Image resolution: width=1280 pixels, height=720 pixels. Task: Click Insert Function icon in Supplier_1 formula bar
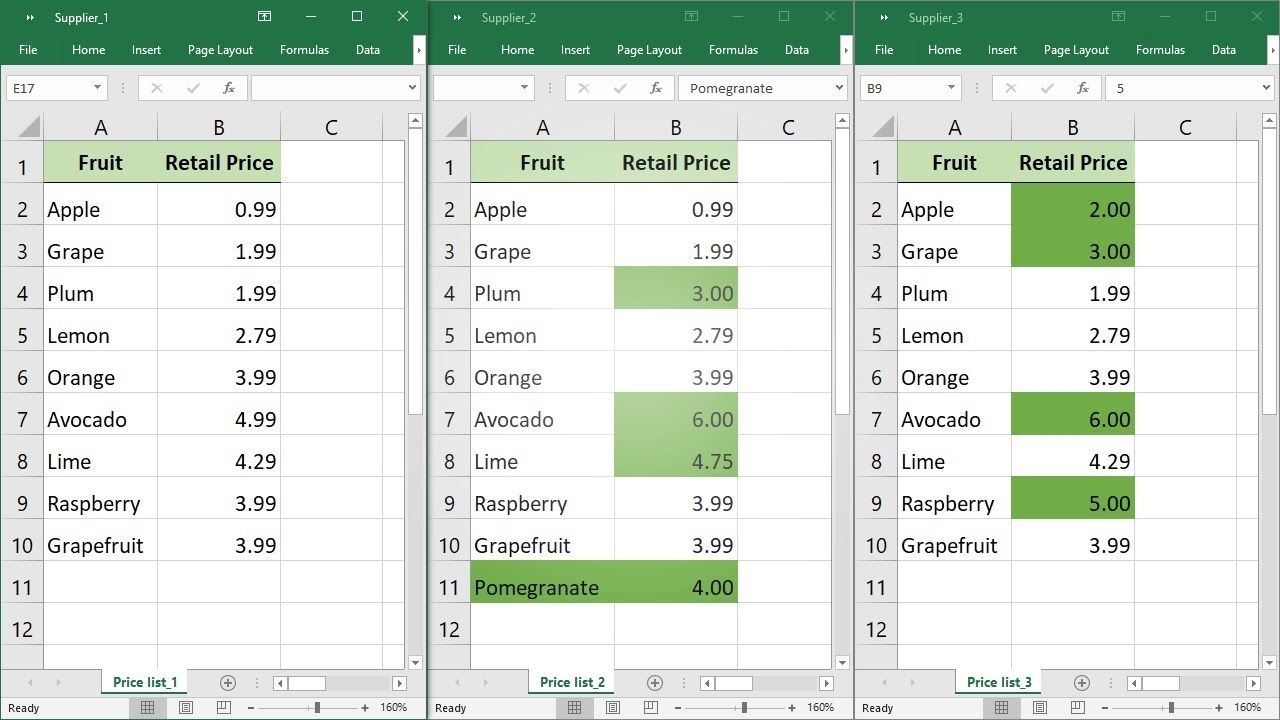228,88
